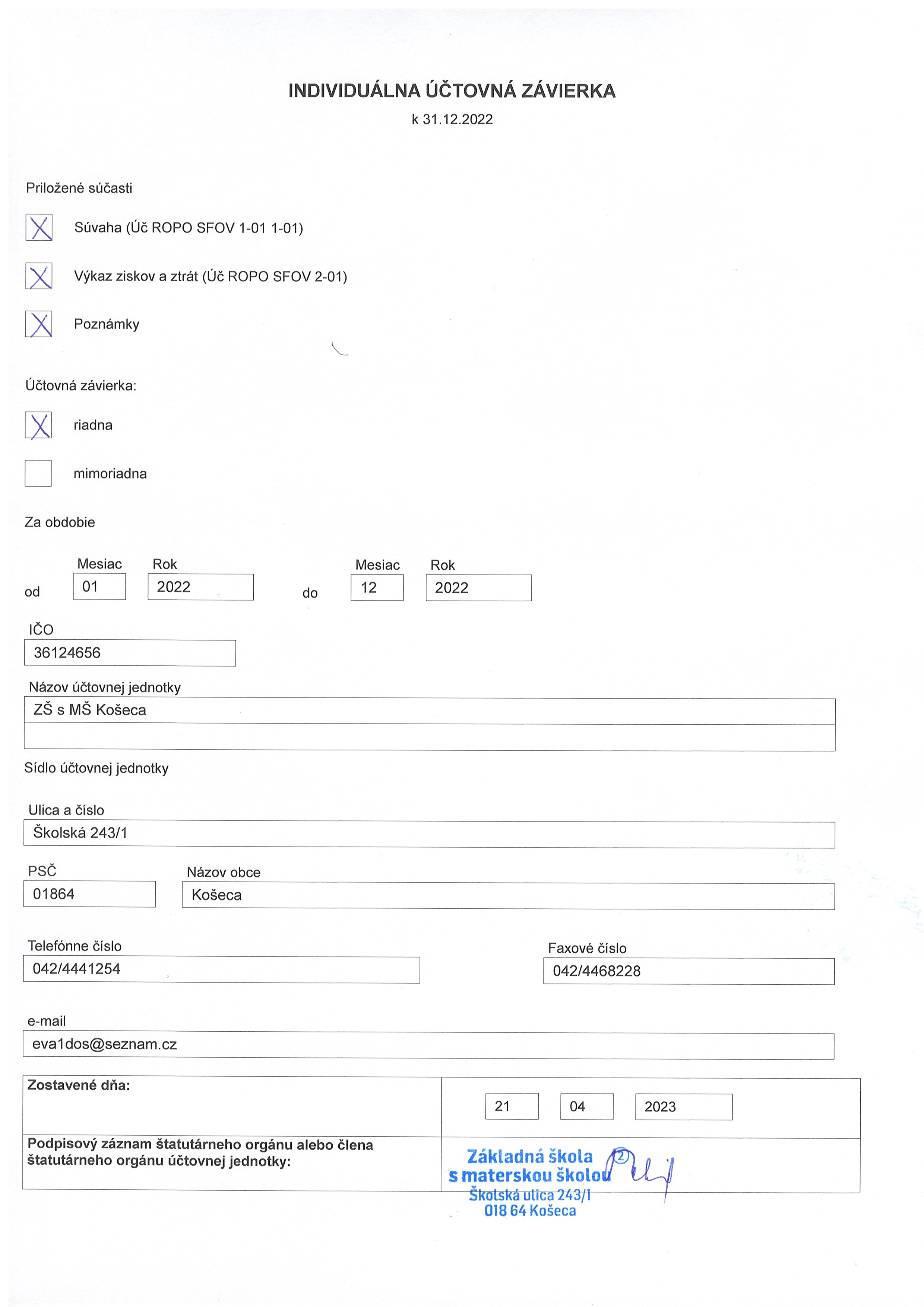Click the ZŠ s MŠ Košeca name field

tap(430, 711)
